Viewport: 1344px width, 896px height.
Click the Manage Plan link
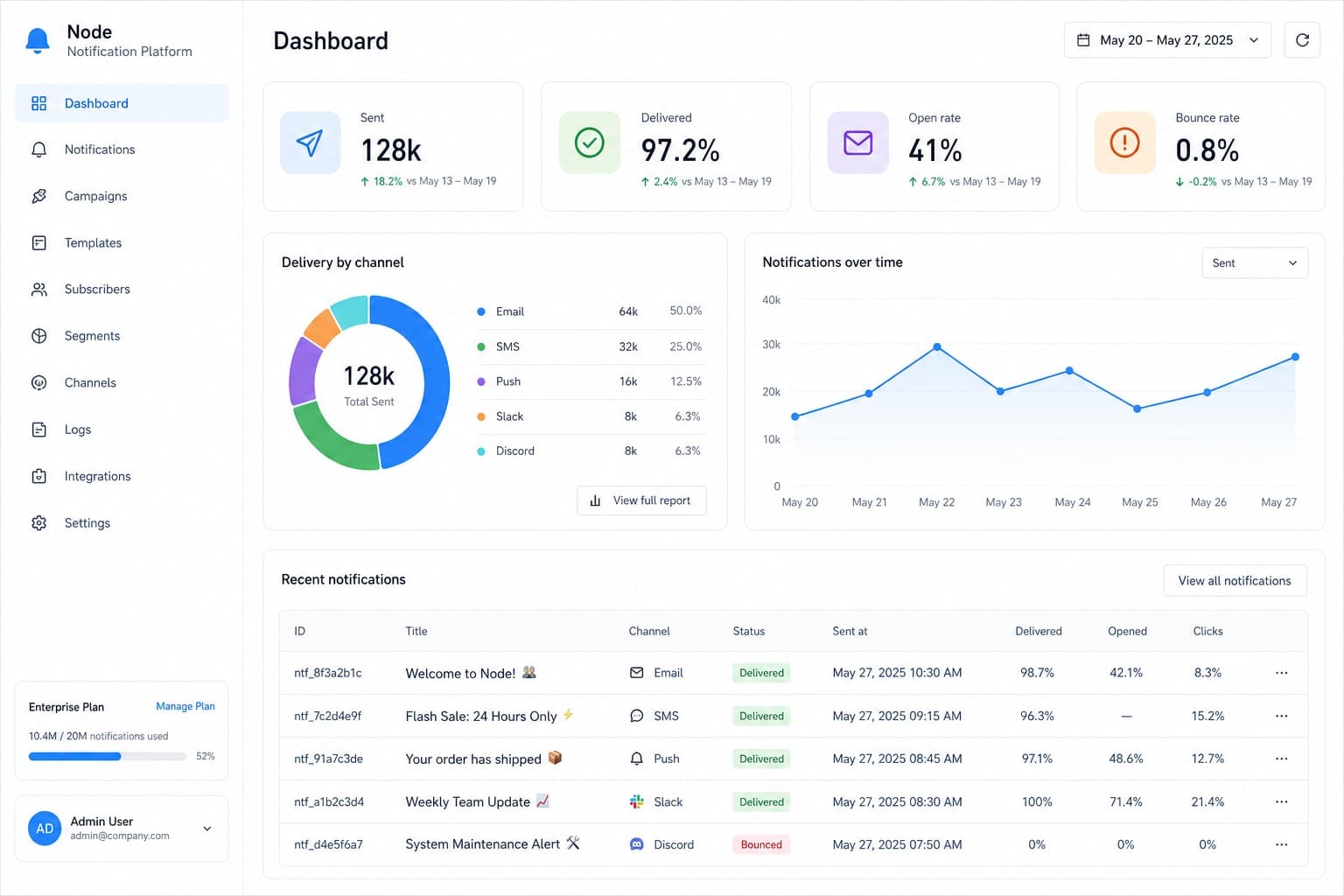185,706
